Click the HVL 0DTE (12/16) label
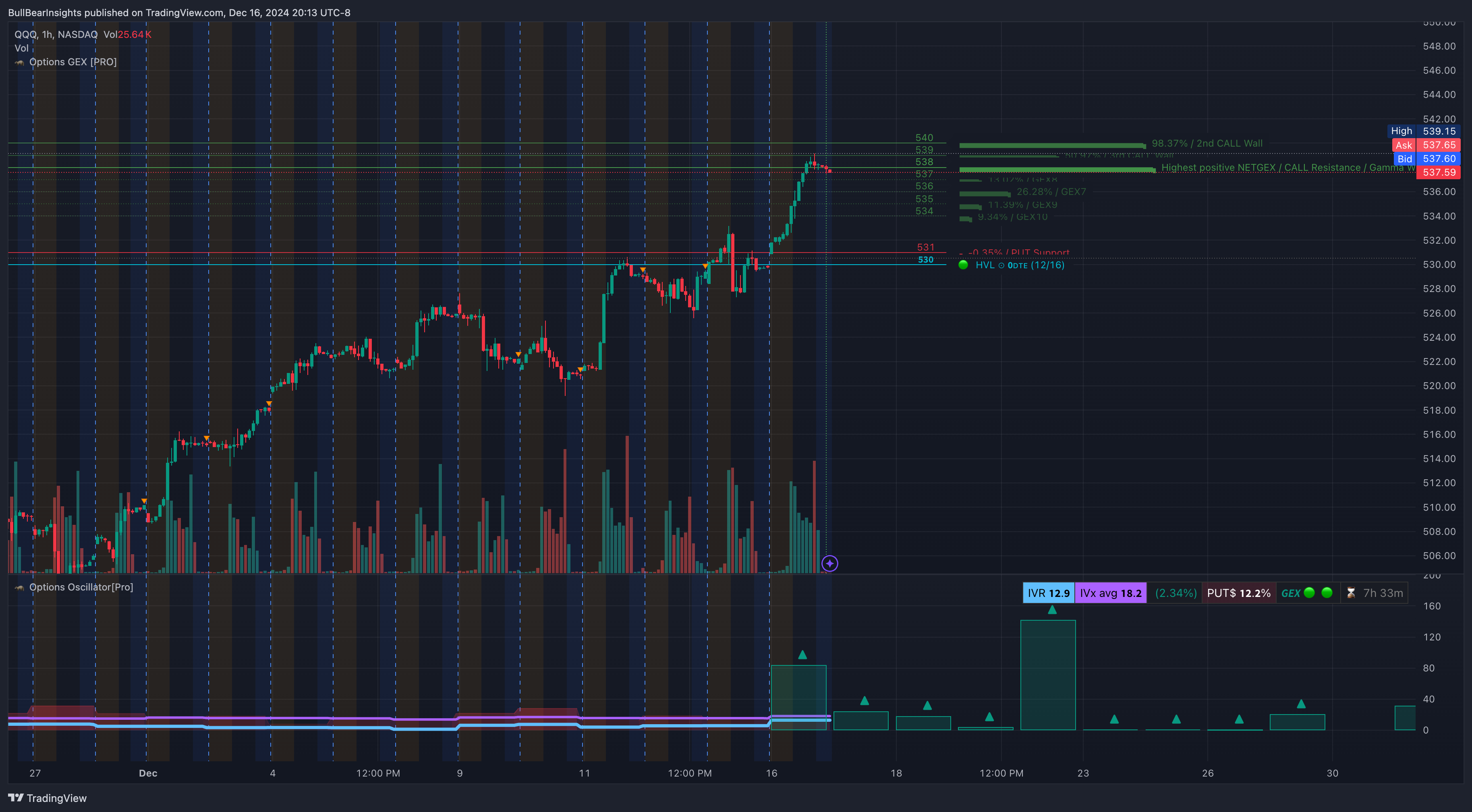This screenshot has height=812, width=1472. coord(1020,265)
